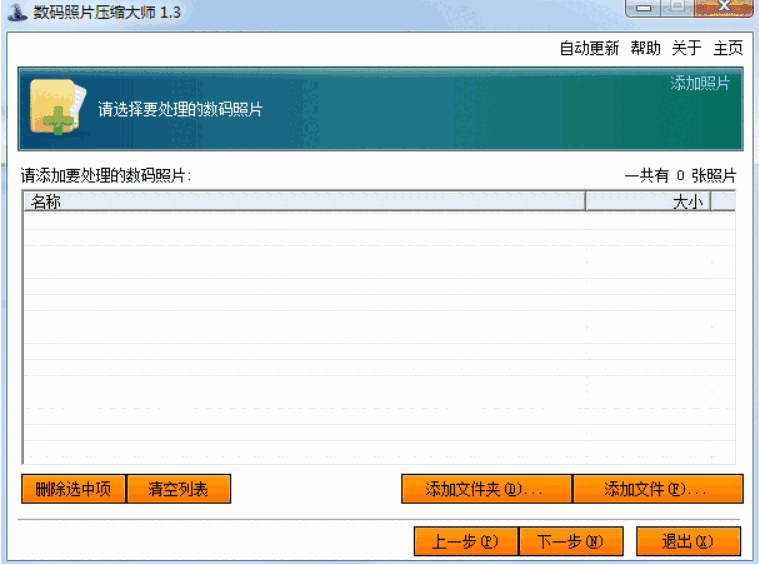This screenshot has height=564, width=759.
Task: Click the wizard hat app icon in the title bar
Action: [17, 12]
